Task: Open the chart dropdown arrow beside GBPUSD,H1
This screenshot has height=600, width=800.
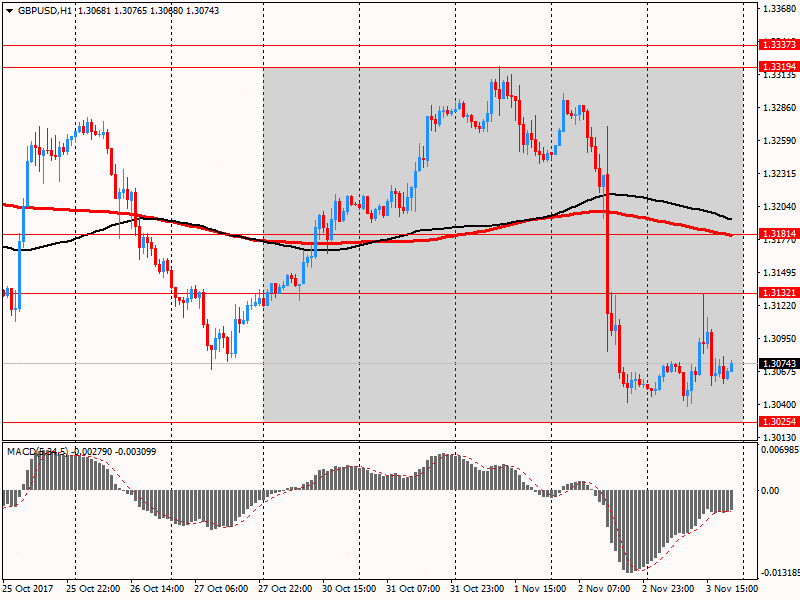Action: (x=10, y=11)
